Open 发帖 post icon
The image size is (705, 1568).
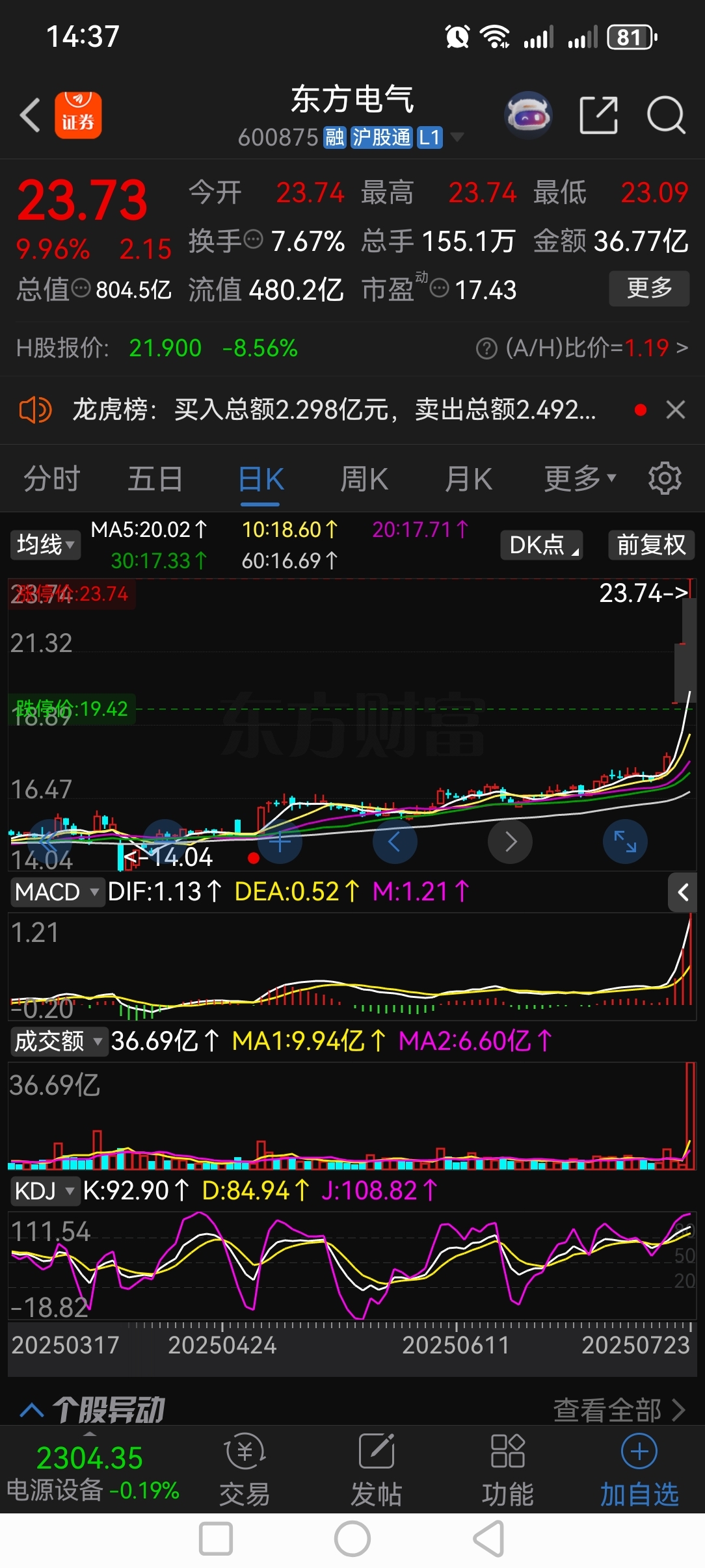376,1470
